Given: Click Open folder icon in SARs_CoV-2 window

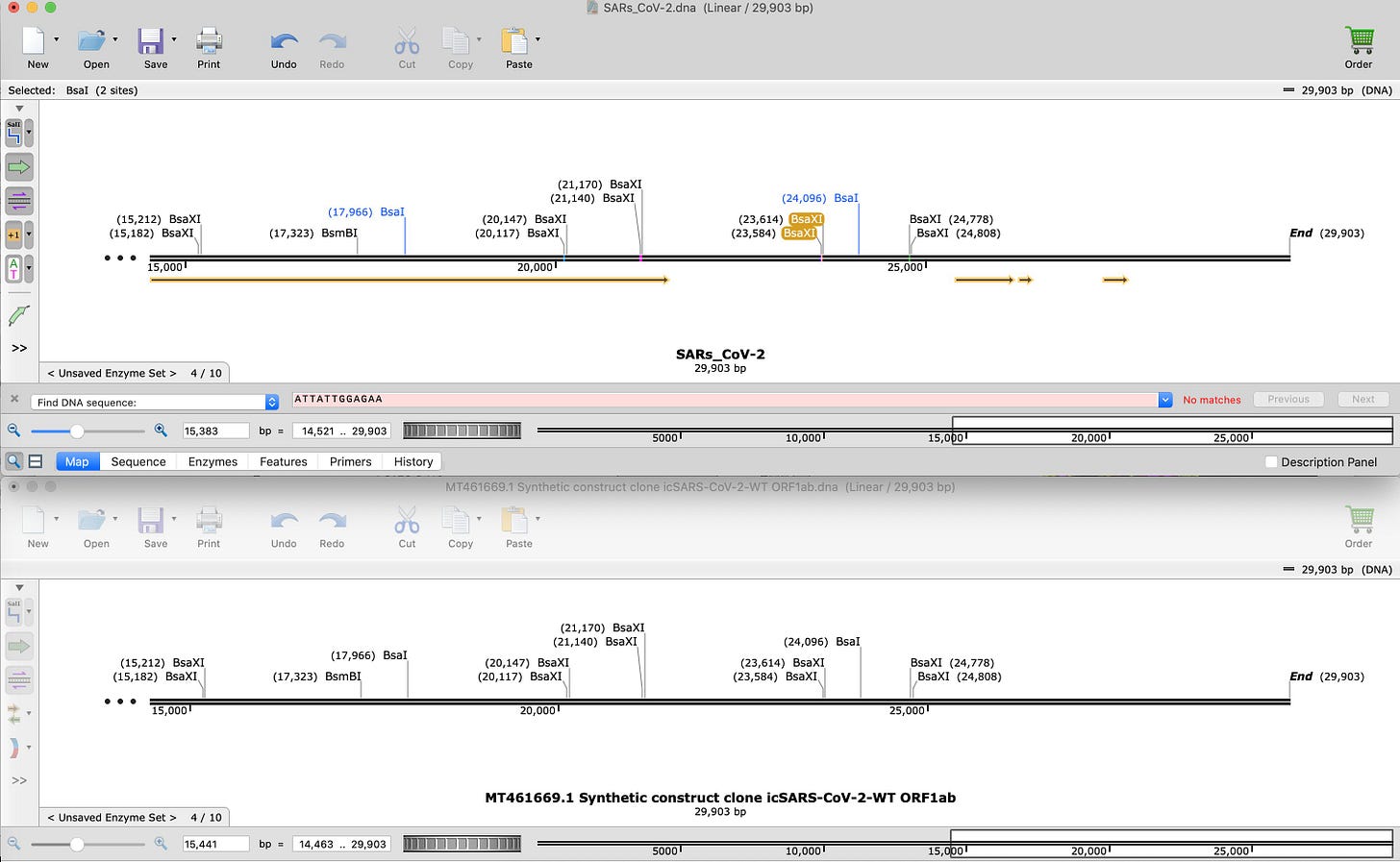Looking at the screenshot, I should pyautogui.click(x=92, y=40).
